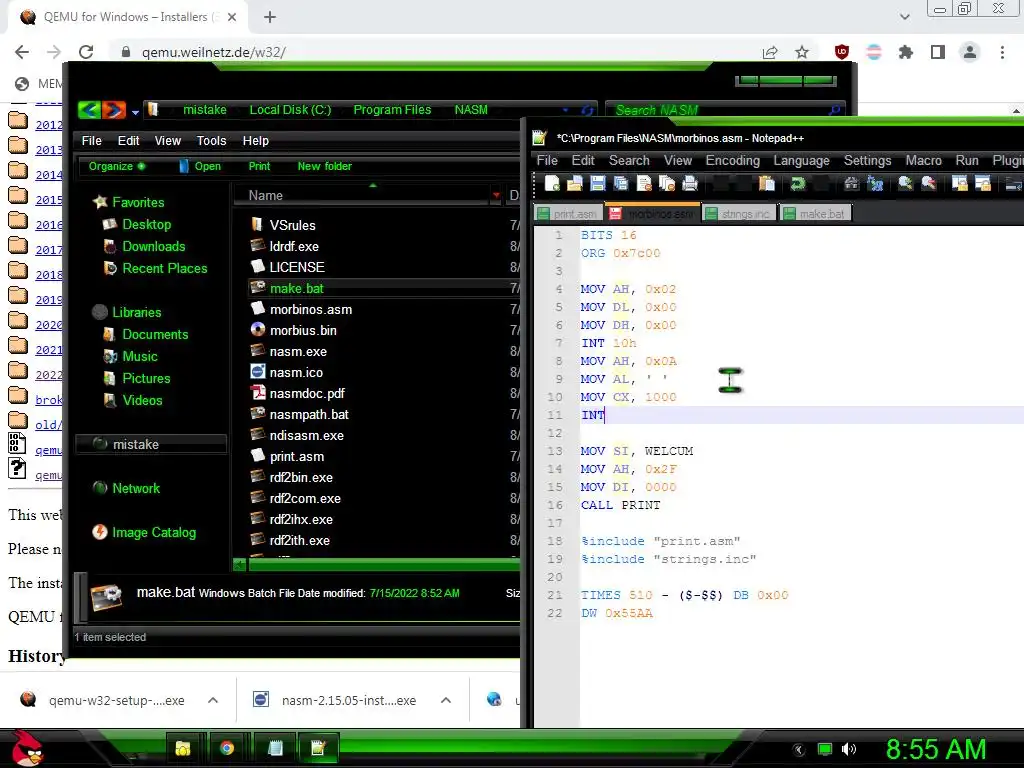Click the Find binoculars icon in Notepad++ toolbar
The width and height of the screenshot is (1024, 768).
point(852,184)
